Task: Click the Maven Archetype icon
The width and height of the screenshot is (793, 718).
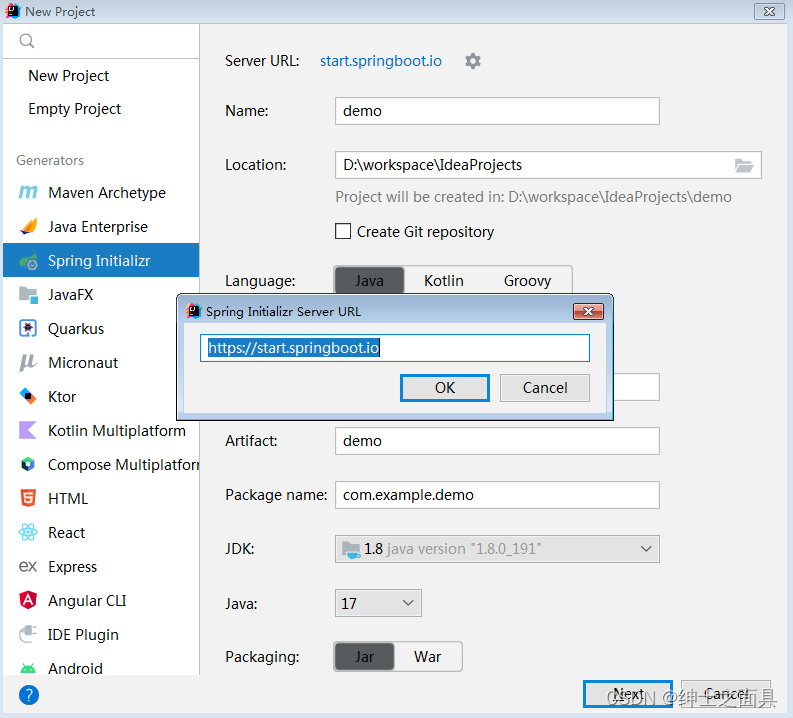Action: 28,193
